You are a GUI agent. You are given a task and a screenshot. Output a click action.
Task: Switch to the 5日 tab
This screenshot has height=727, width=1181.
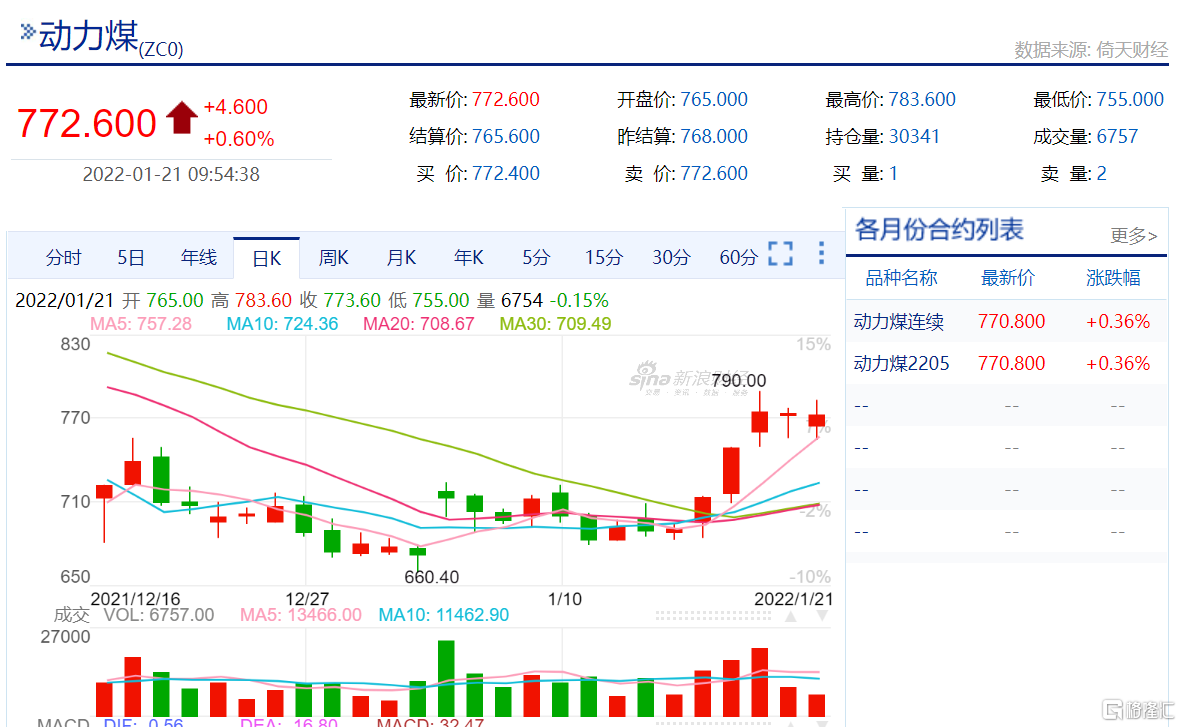[x=130, y=258]
